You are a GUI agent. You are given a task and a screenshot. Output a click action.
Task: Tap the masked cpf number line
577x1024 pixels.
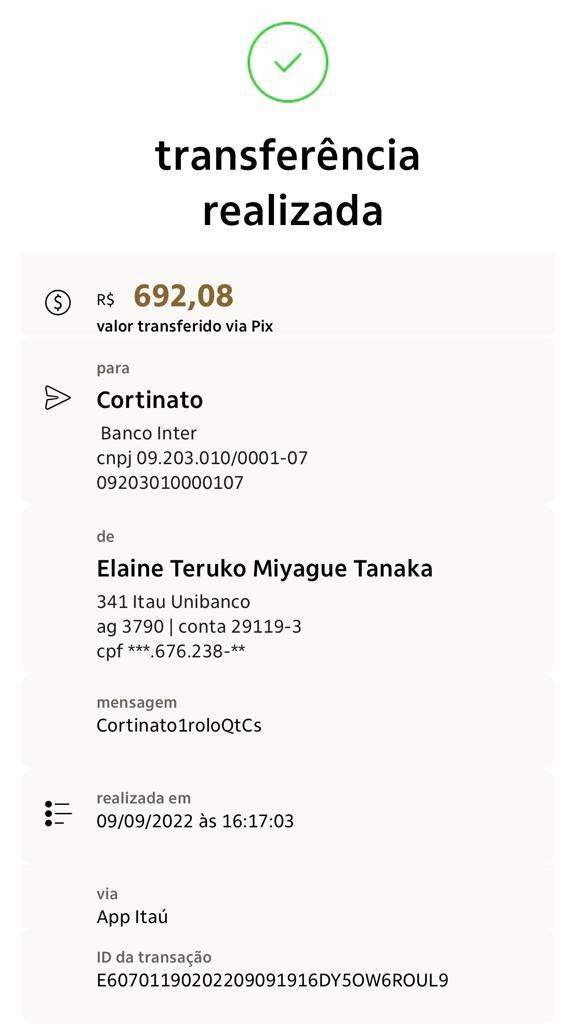coord(171,651)
